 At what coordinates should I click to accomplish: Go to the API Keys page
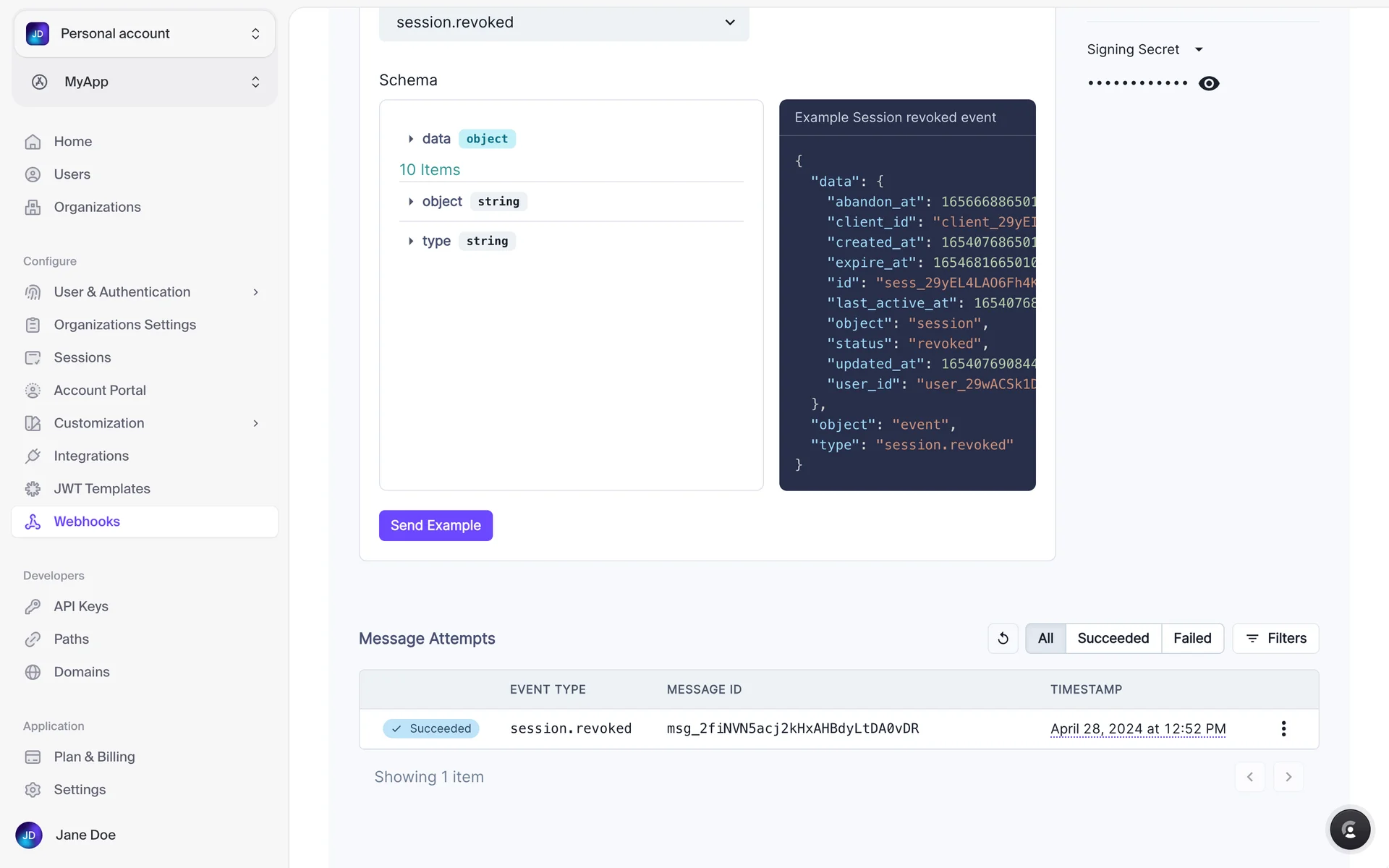click(80, 606)
